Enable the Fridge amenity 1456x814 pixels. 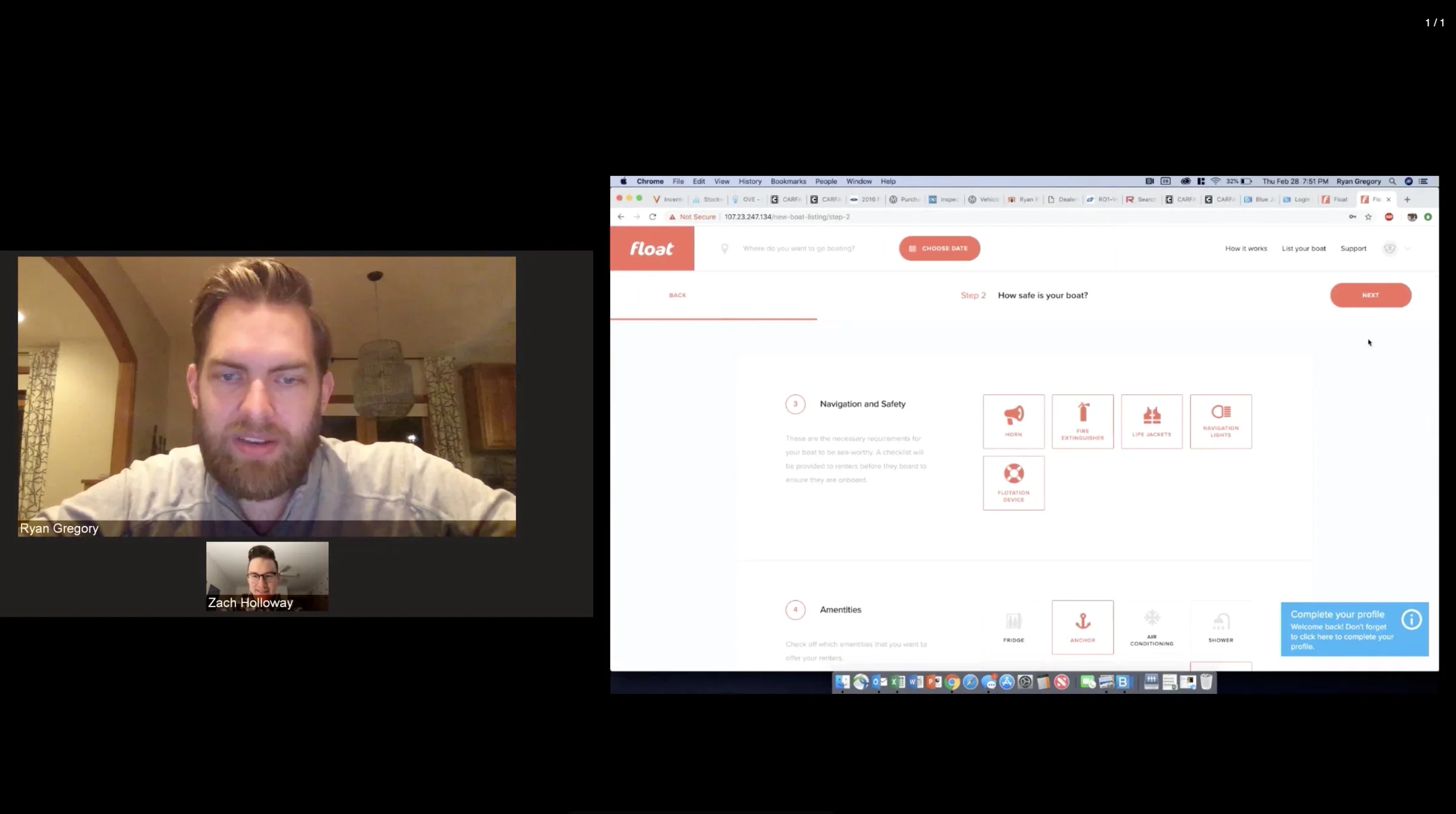[x=1013, y=627]
